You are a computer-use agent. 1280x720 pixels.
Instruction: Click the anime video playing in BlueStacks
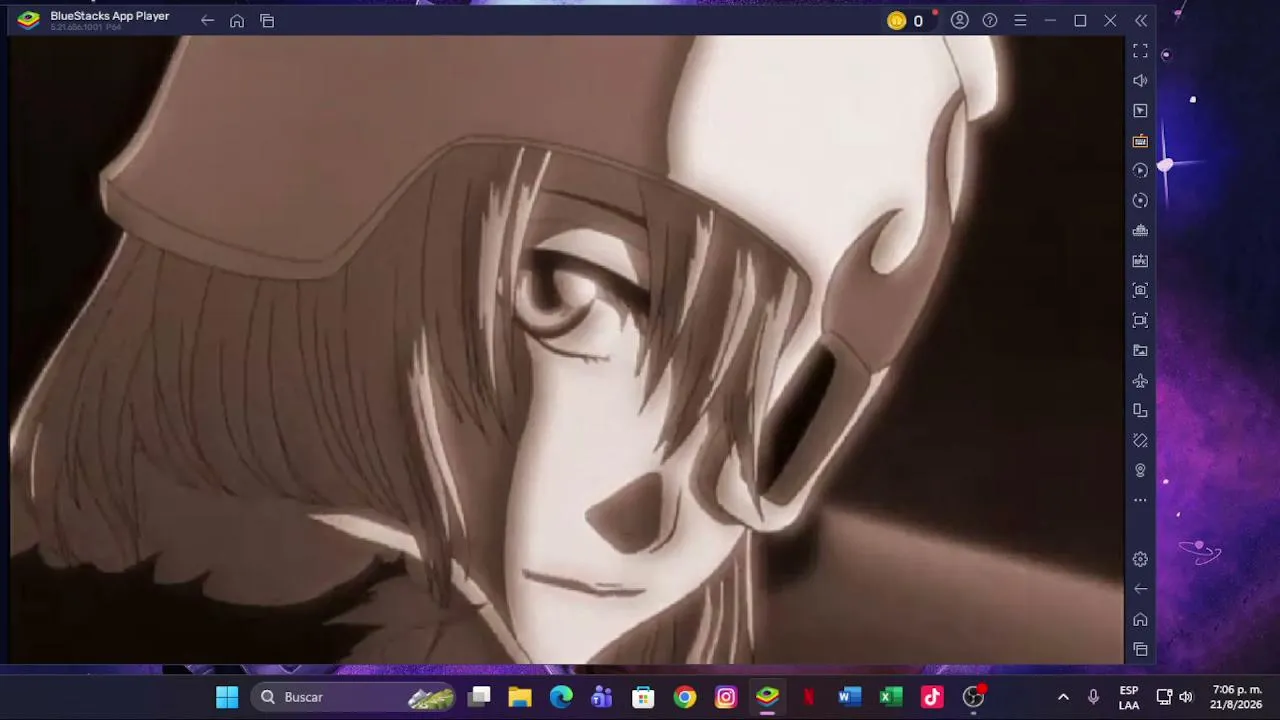point(567,349)
